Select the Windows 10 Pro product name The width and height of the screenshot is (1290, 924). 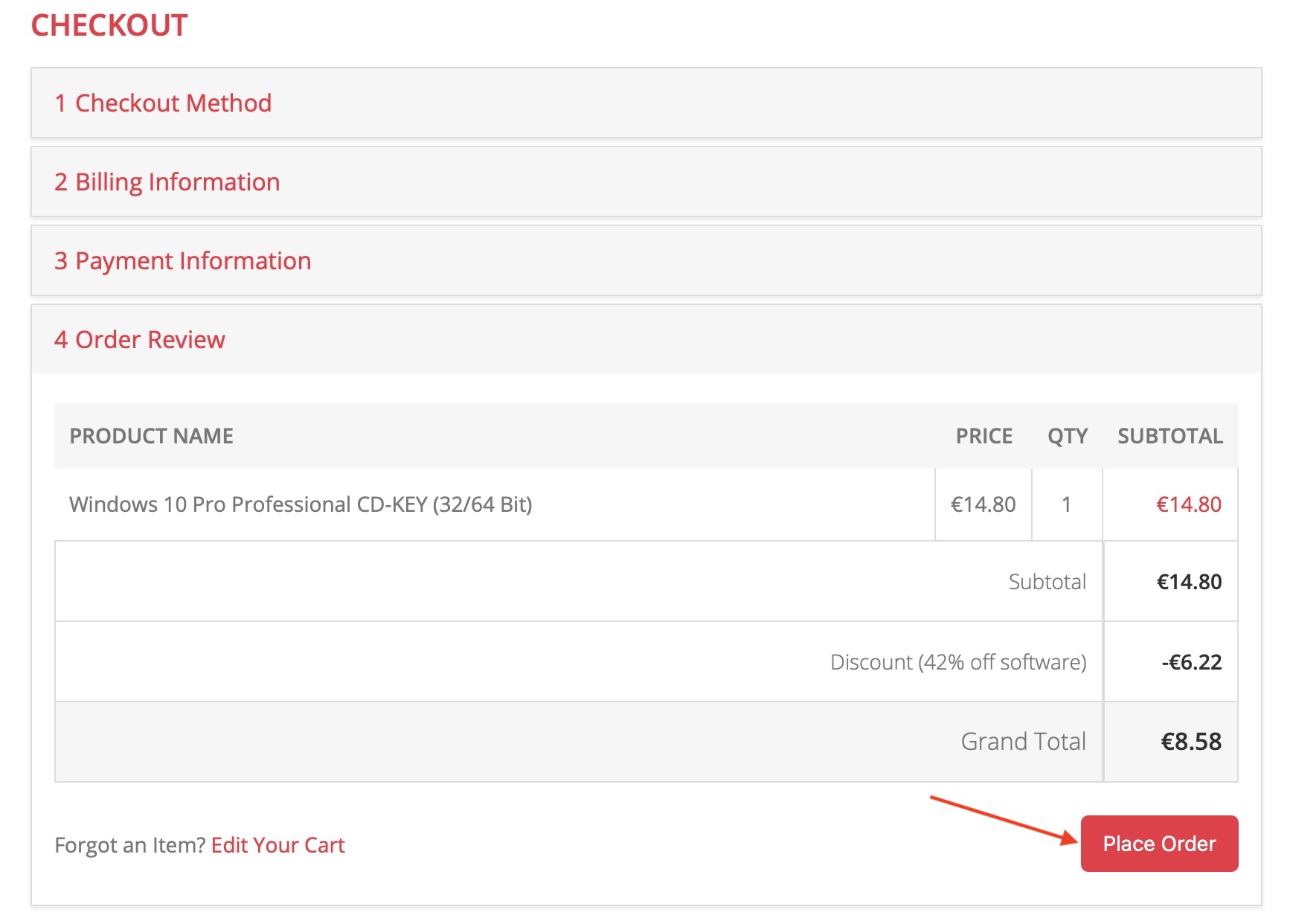[301, 504]
